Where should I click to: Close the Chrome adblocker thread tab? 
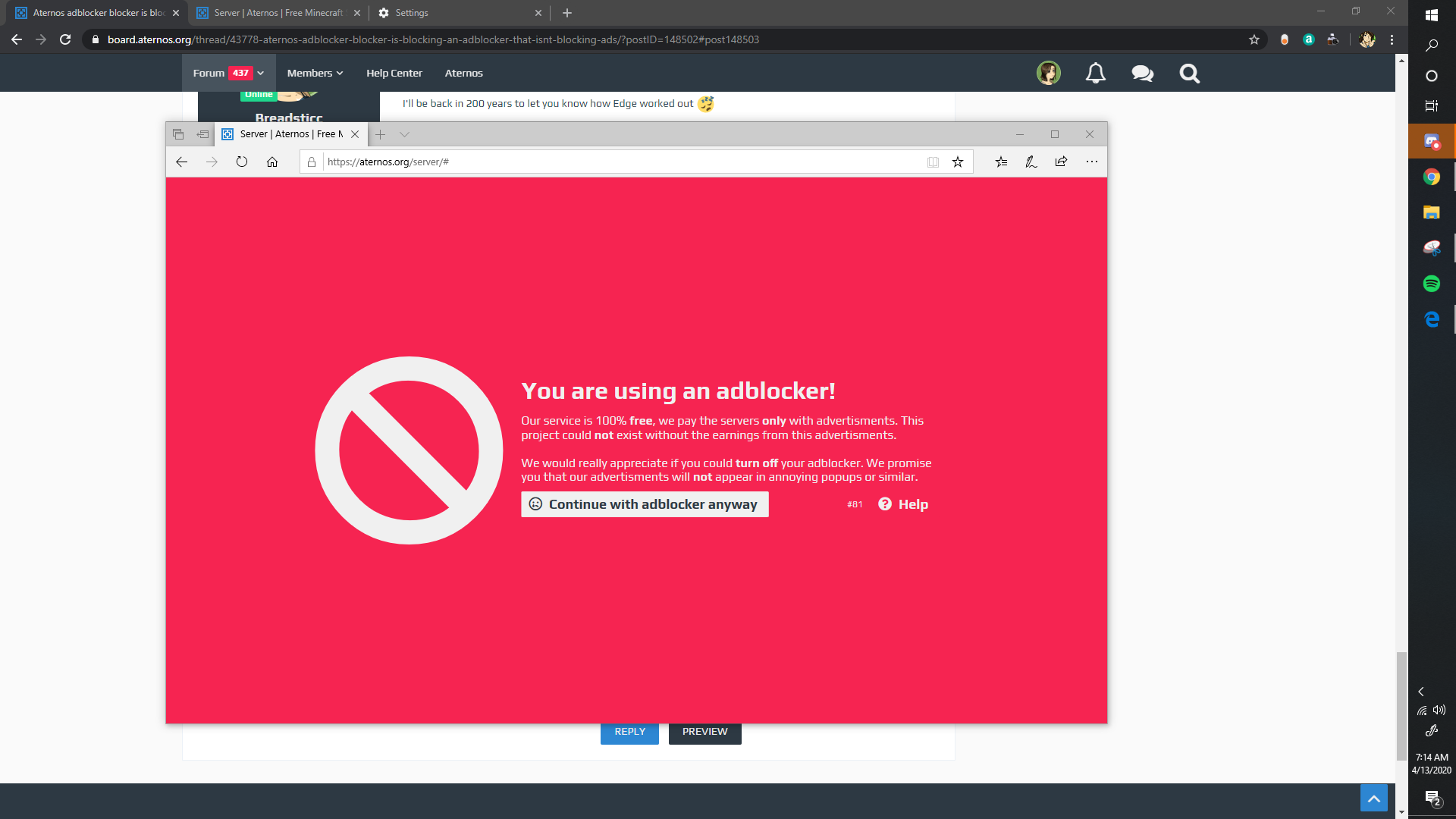(176, 13)
